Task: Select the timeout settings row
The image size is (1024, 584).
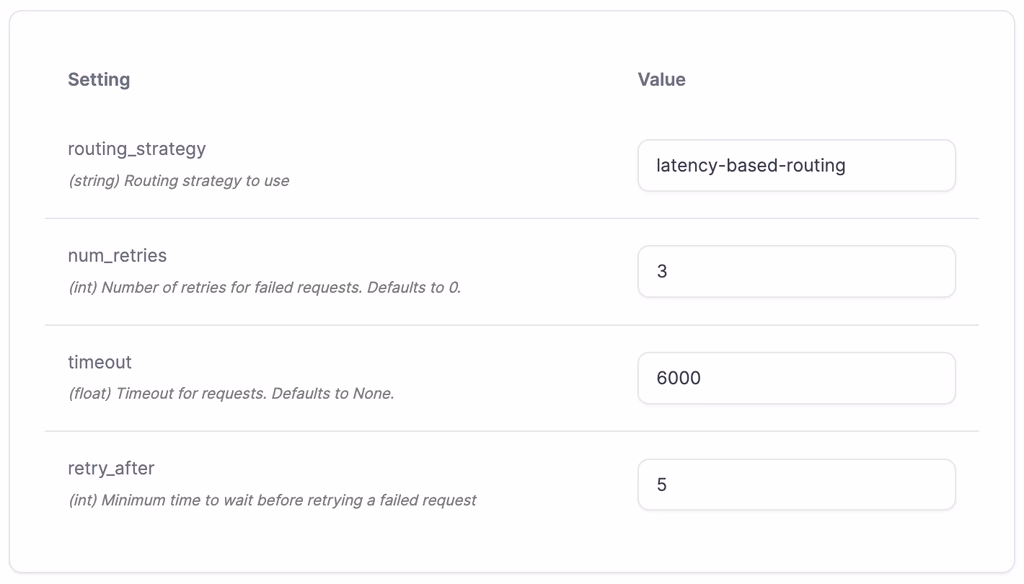Action: 400,378
